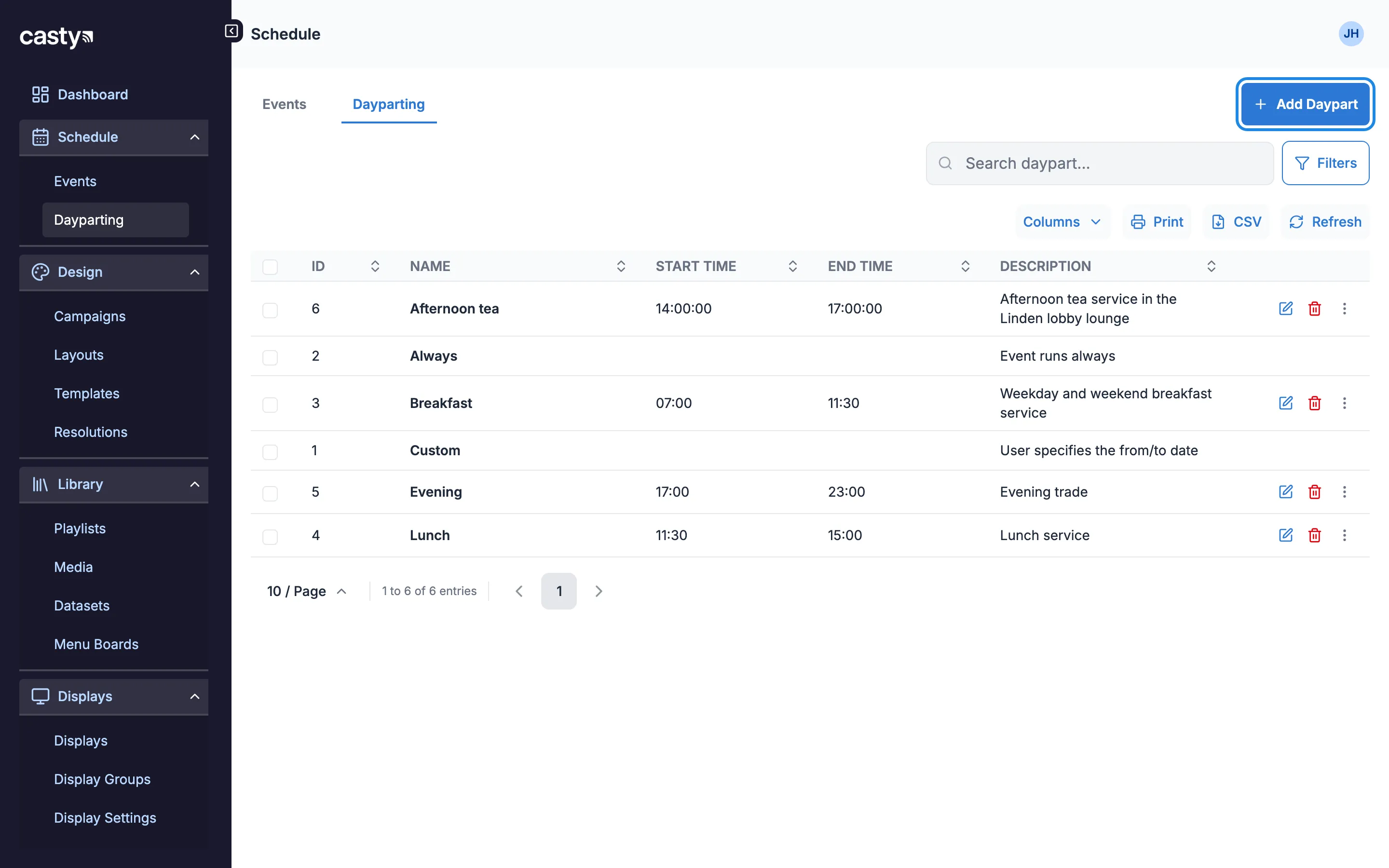Print the daypart table
Image resolution: width=1389 pixels, height=868 pixels.
point(1157,222)
